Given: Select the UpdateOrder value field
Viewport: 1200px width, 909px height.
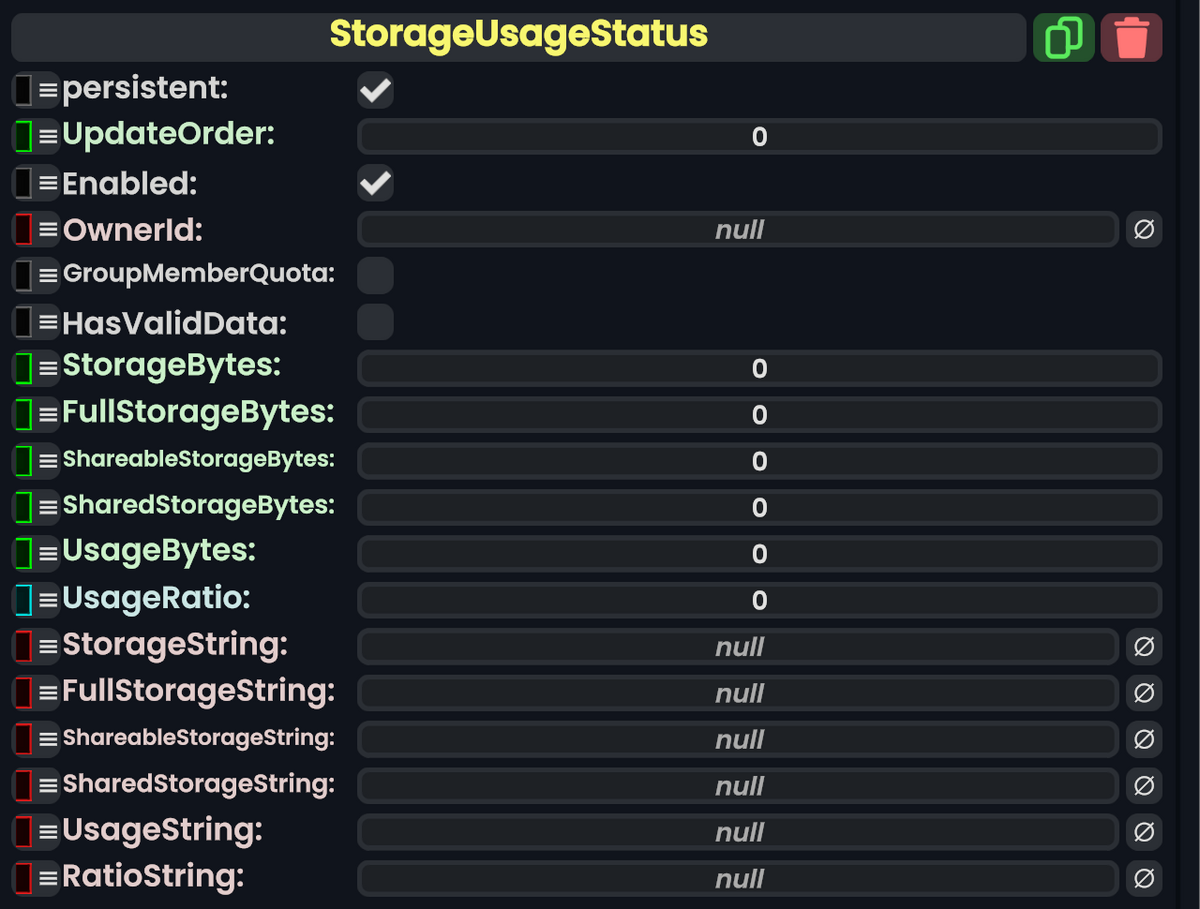Looking at the screenshot, I should tap(758, 135).
